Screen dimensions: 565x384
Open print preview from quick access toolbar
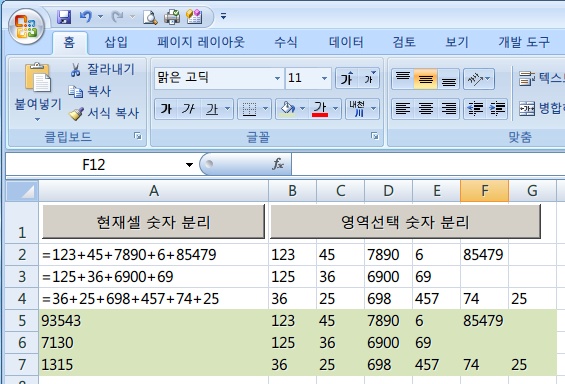coord(150,17)
